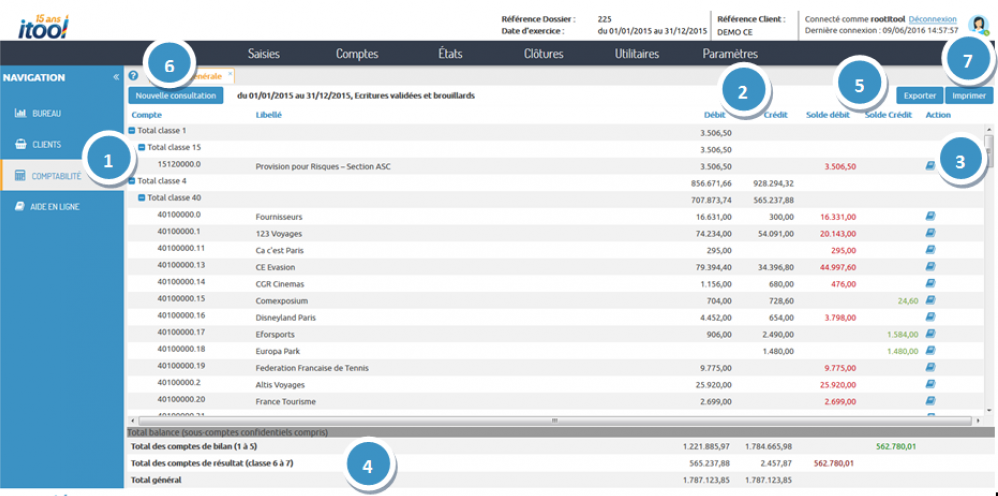
Task: Open action icon for Fournisseurs row
Action: point(931,215)
